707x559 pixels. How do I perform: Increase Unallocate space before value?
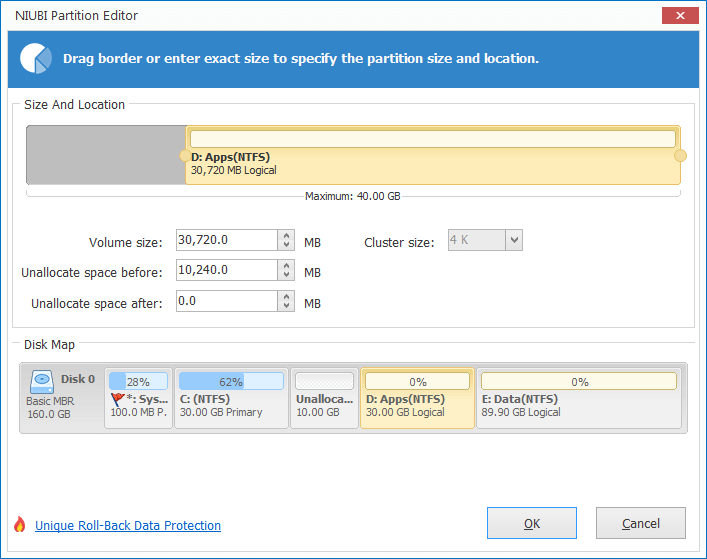286,266
